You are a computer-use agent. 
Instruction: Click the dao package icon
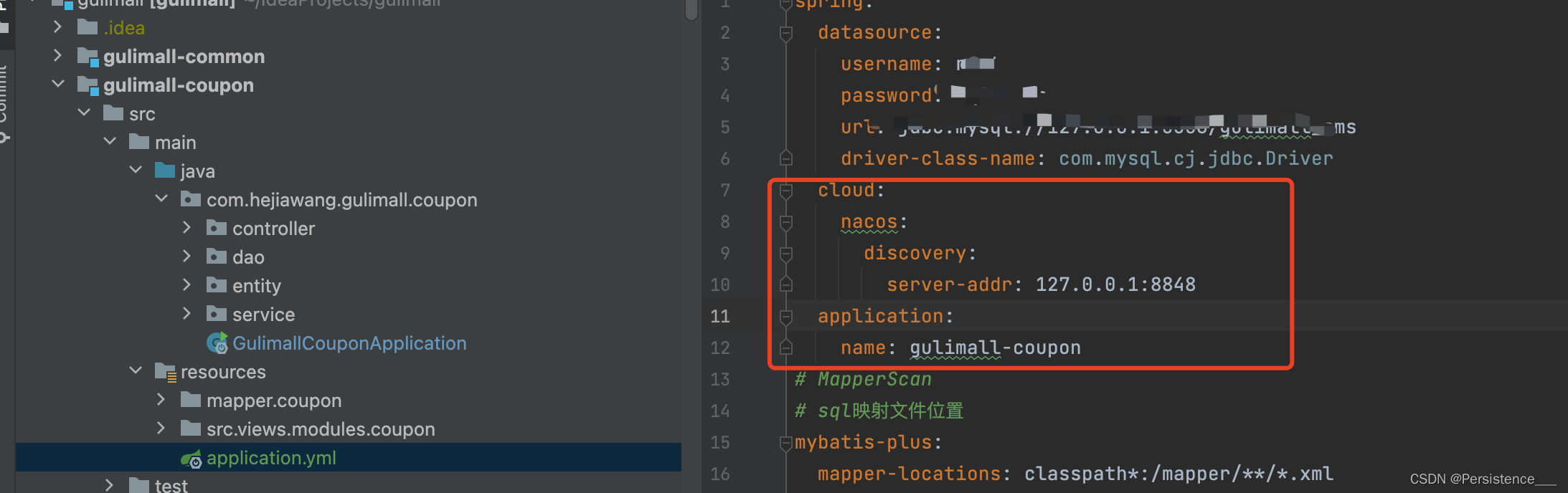point(217,257)
